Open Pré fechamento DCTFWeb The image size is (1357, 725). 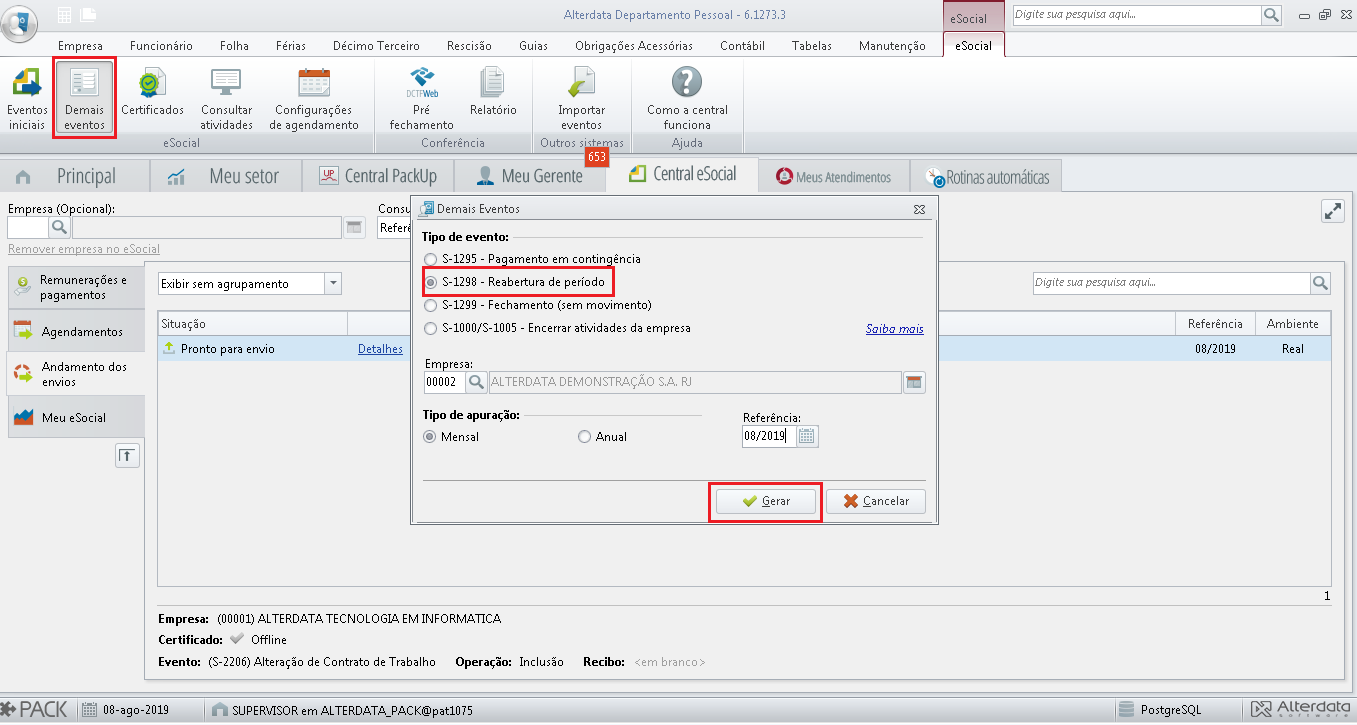(422, 98)
